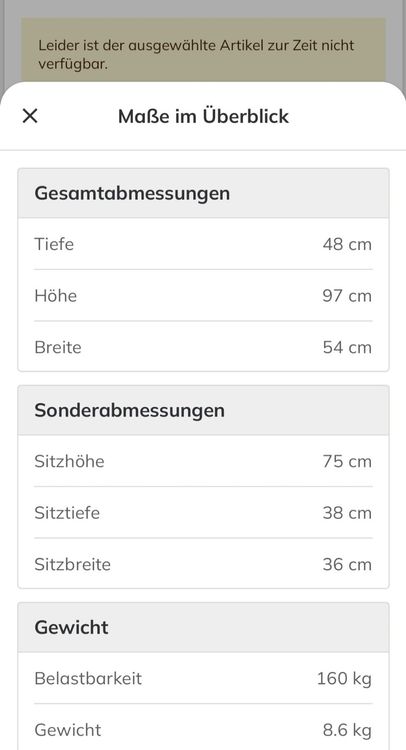Select the Sitztiefe 38 cm row

pos(203,513)
